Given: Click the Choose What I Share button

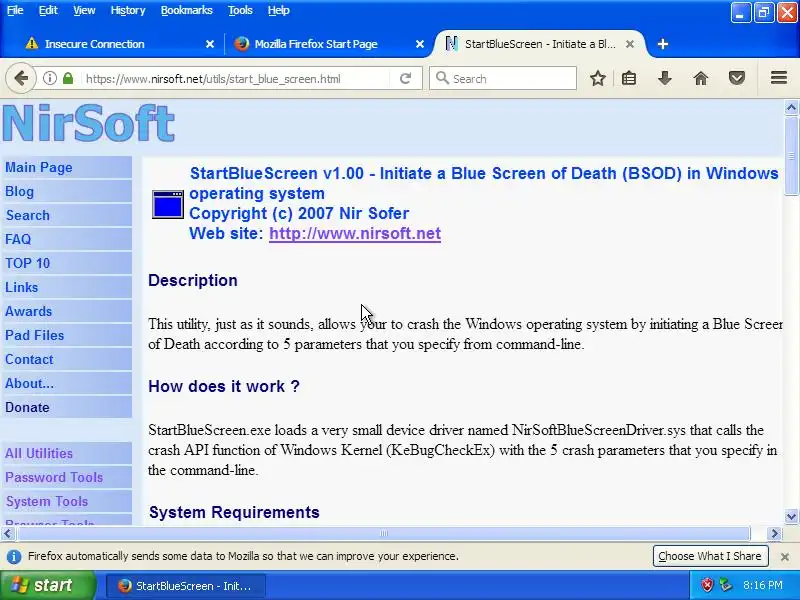Looking at the screenshot, I should tap(710, 556).
